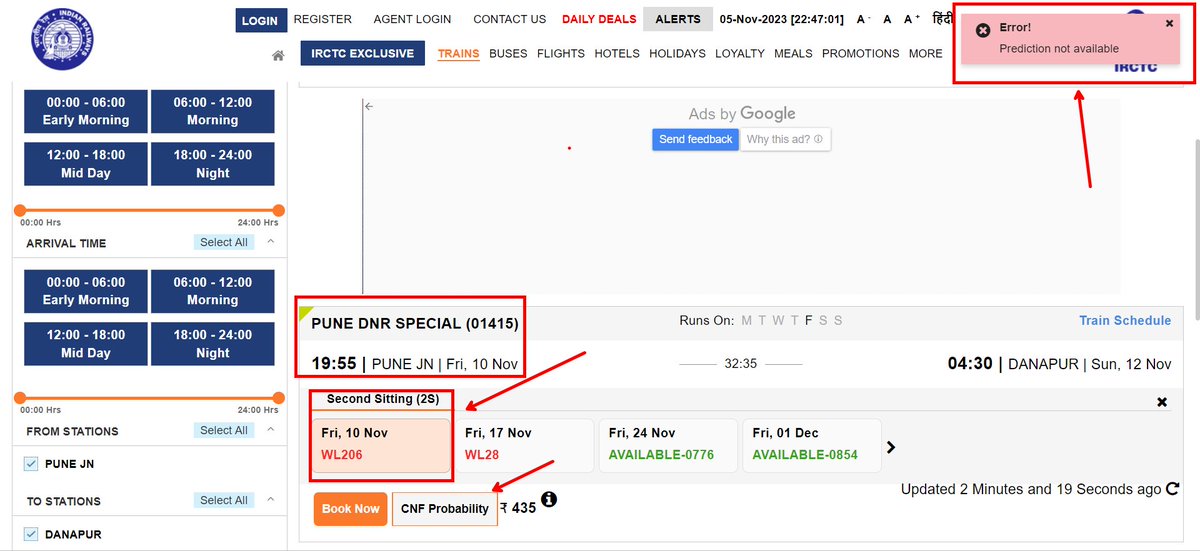The image size is (1200, 551).
Task: Click Select All for From Stations
Action: click(x=224, y=430)
